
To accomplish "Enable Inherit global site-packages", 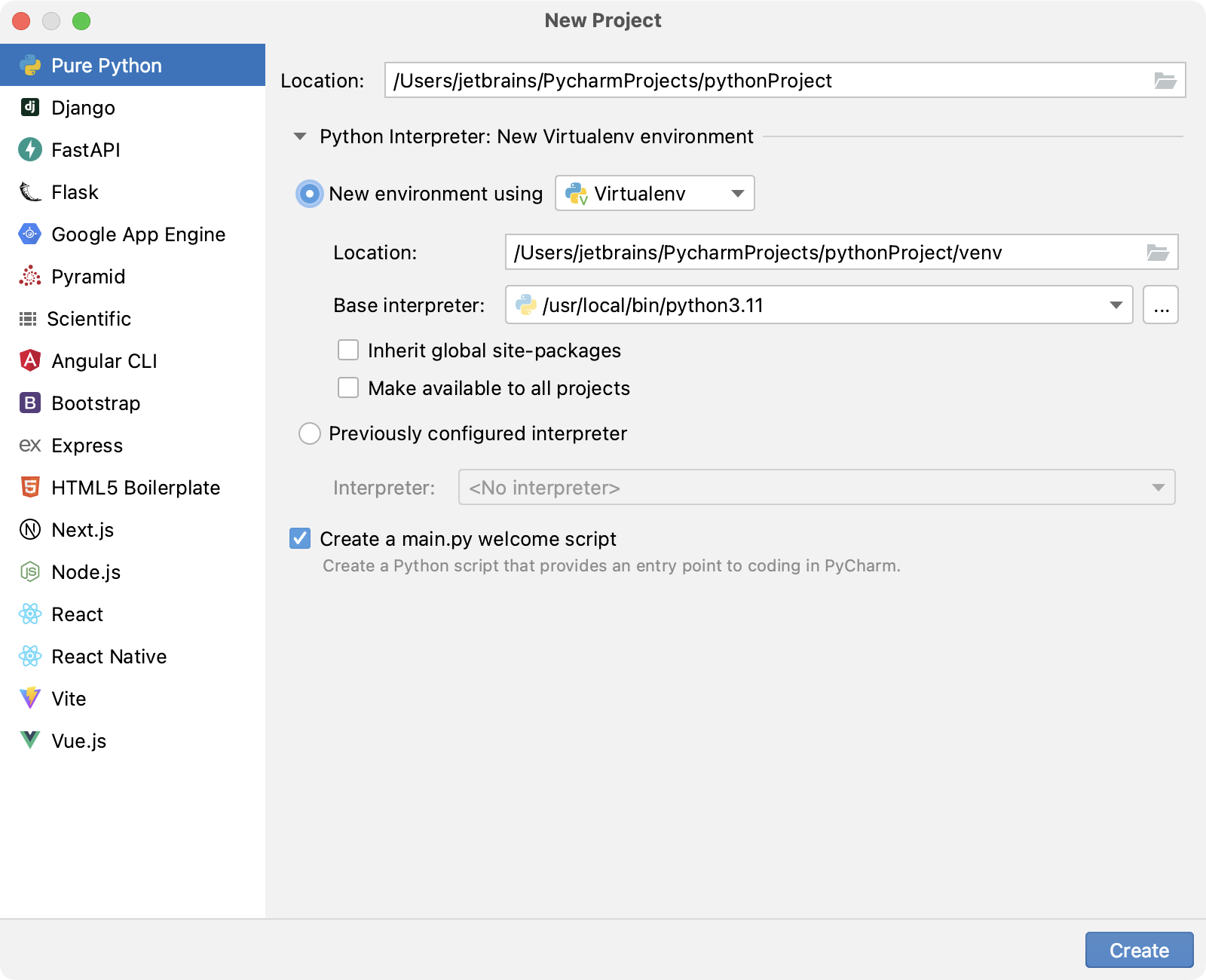I will point(347,350).
